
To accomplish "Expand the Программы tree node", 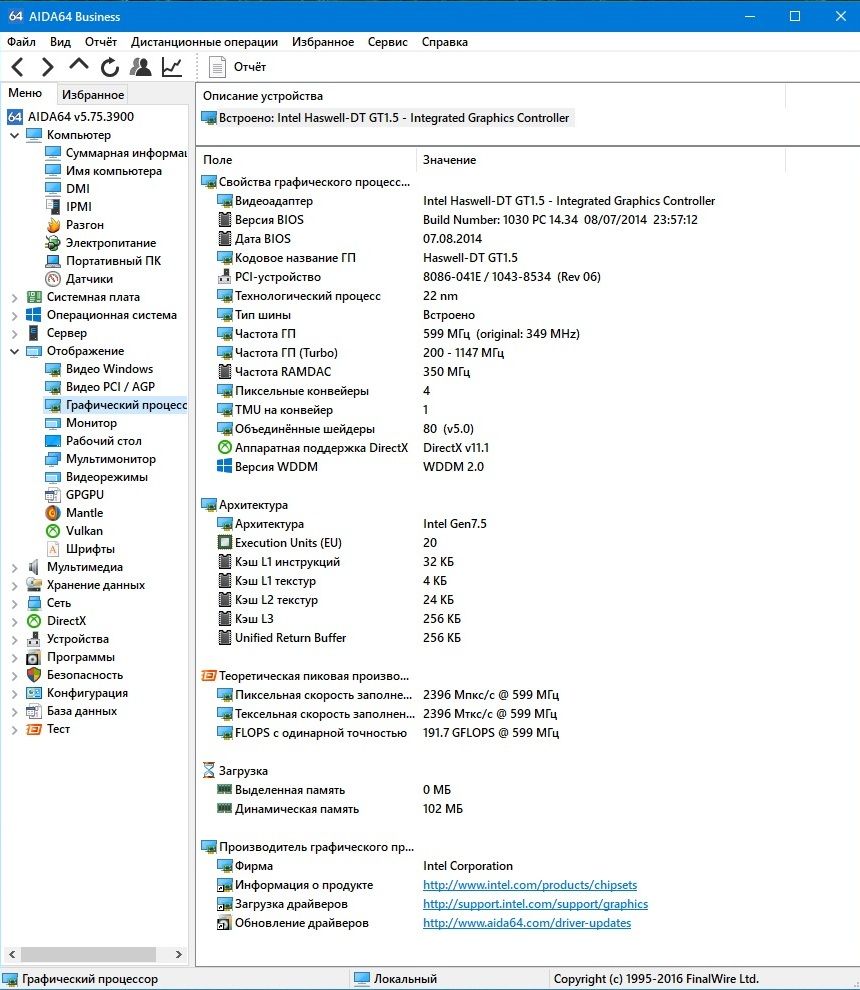I will (15, 657).
